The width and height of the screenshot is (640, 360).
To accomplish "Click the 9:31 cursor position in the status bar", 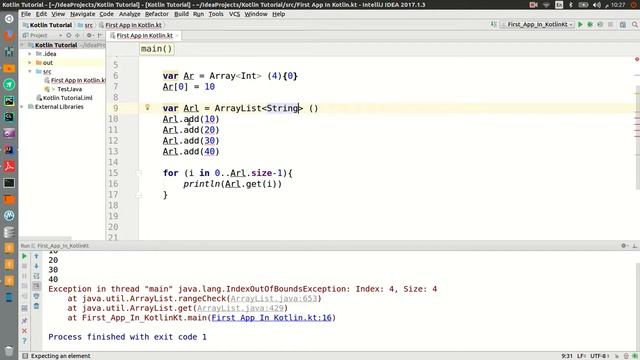I will pyautogui.click(x=567, y=356).
